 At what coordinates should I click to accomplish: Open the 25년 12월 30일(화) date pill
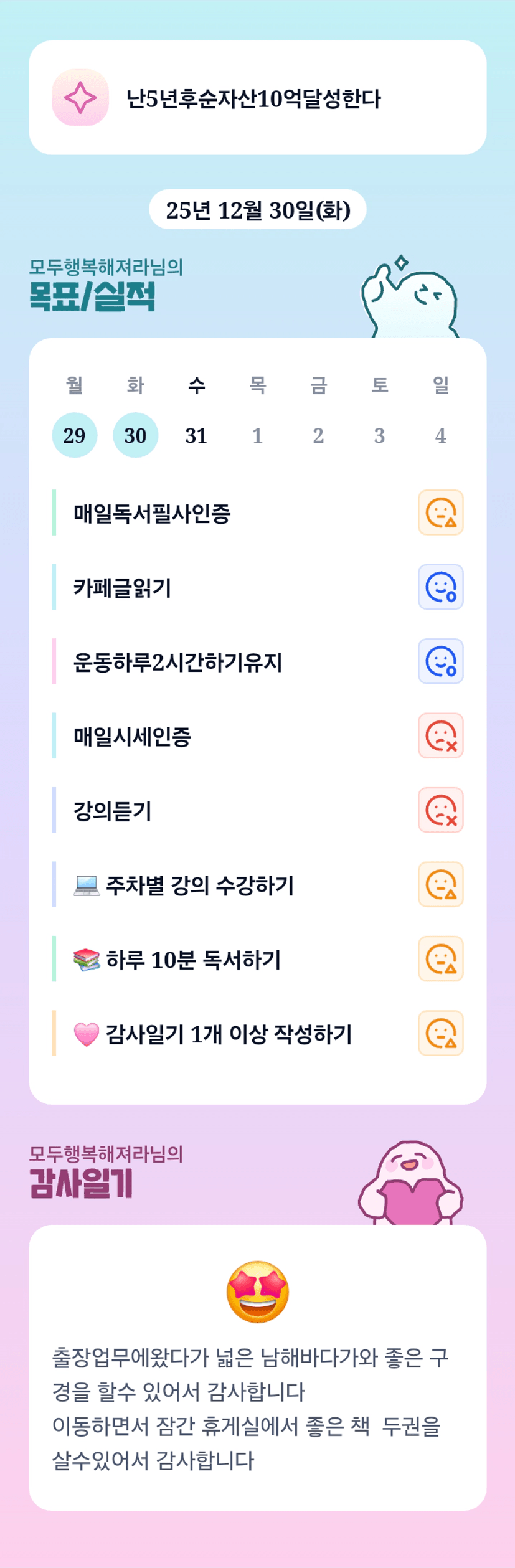258,210
